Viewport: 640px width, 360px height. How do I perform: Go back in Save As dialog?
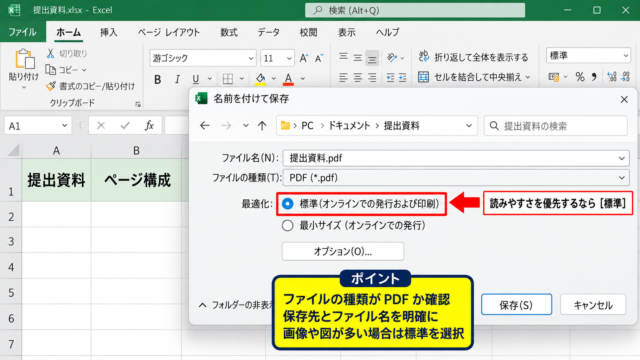coord(204,126)
